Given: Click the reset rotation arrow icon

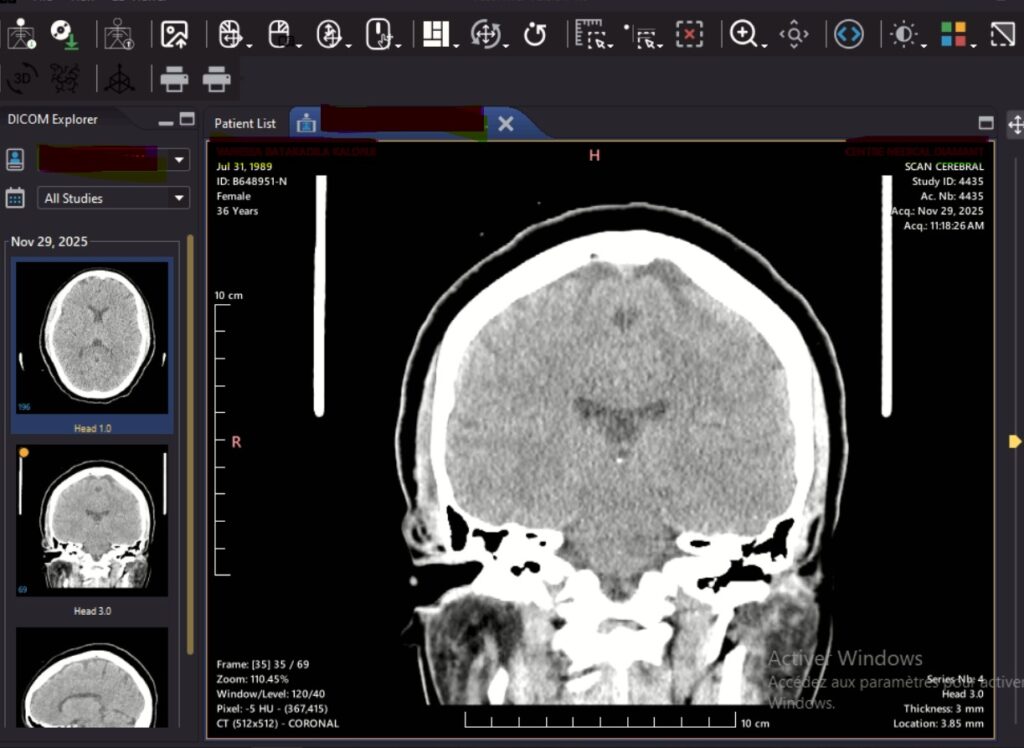Looking at the screenshot, I should [535, 35].
